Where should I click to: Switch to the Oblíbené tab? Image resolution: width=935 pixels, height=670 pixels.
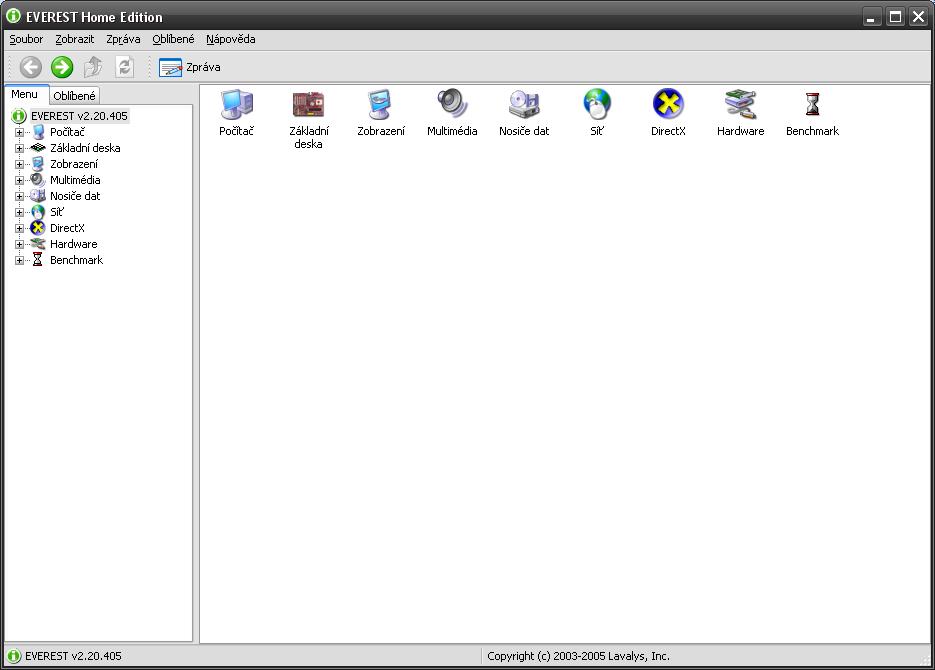(74, 96)
